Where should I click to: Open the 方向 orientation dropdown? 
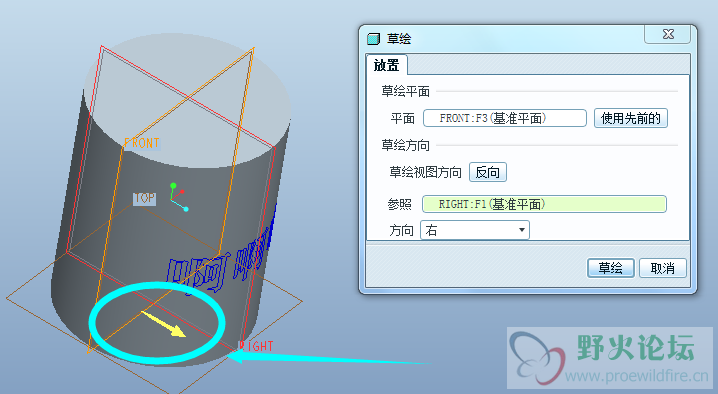pos(475,230)
